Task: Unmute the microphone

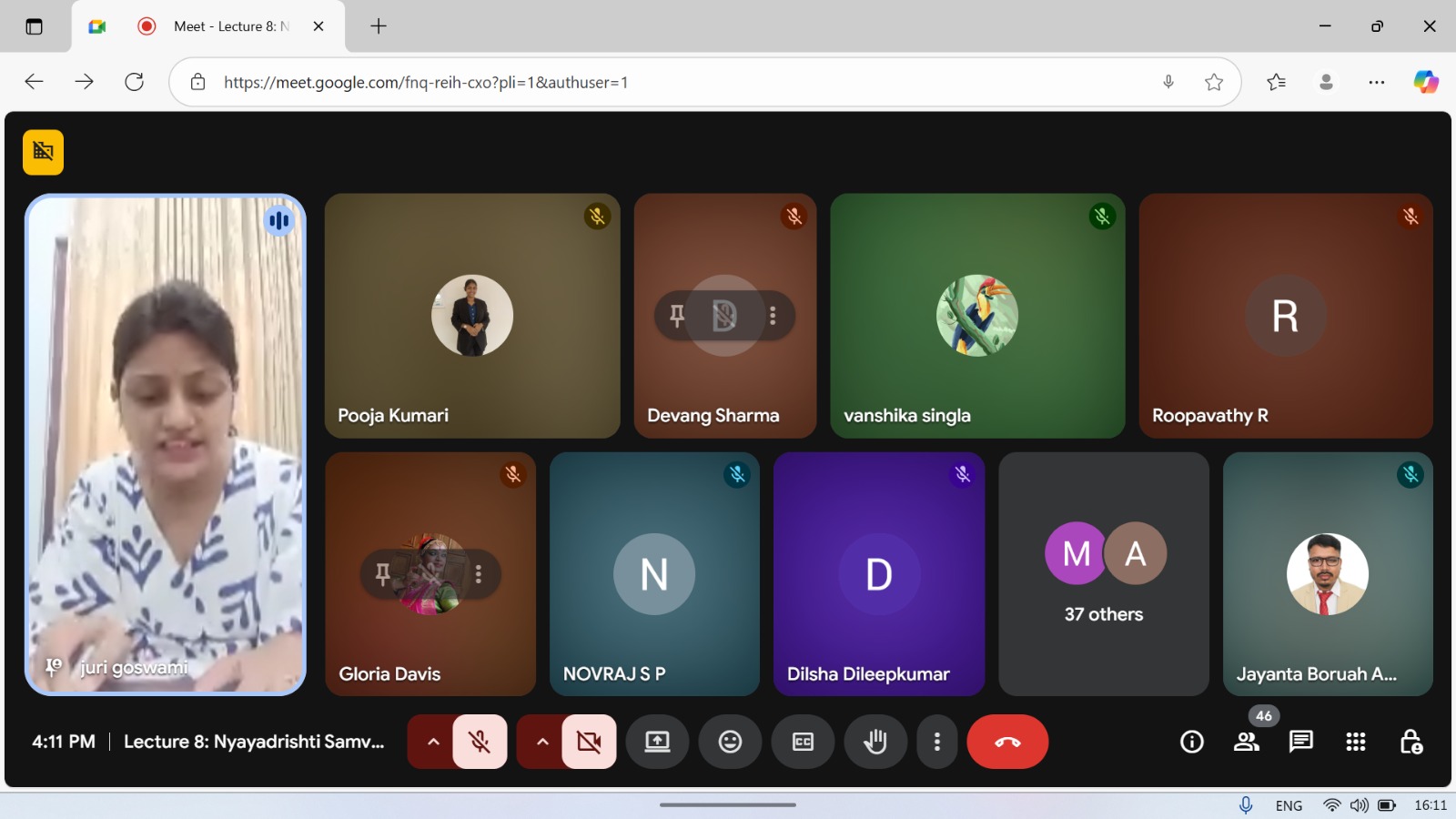Action: coord(480,742)
